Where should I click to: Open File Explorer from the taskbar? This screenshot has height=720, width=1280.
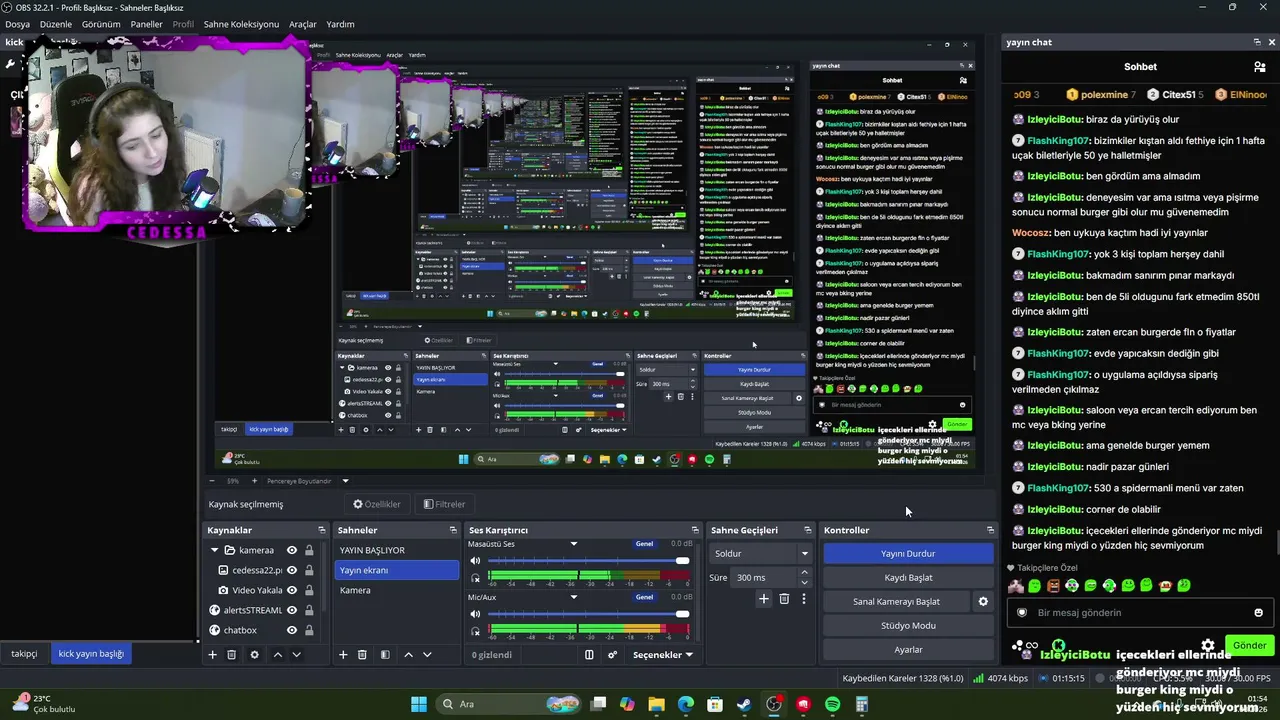point(656,704)
